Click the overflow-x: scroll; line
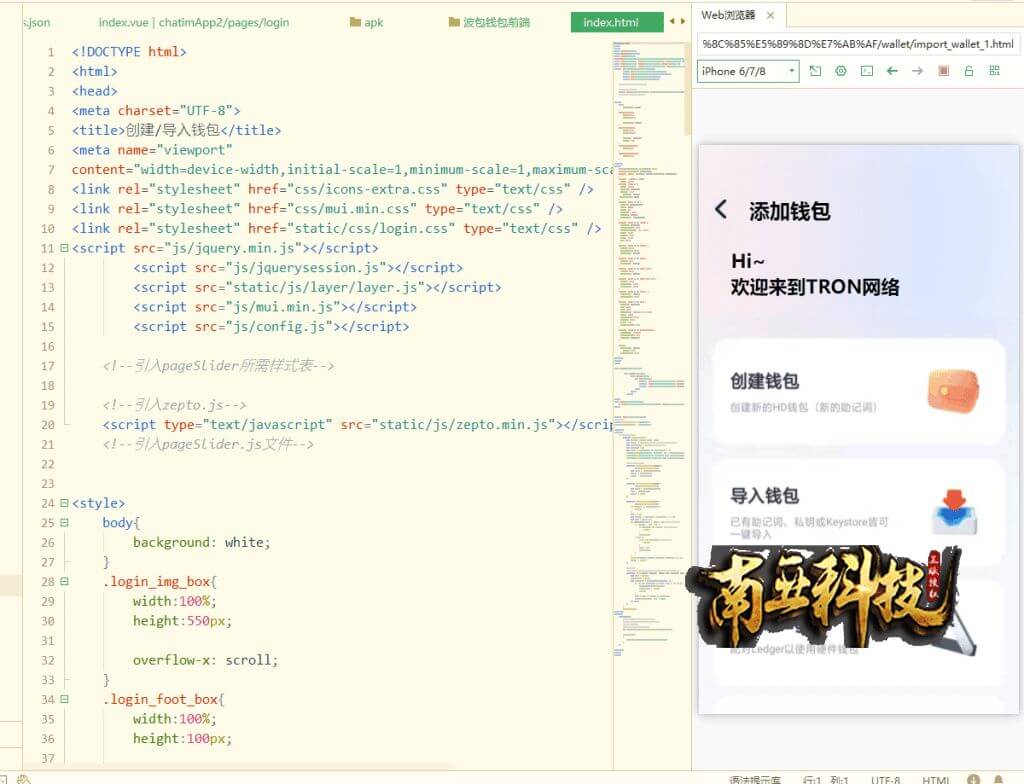 click(x=206, y=660)
